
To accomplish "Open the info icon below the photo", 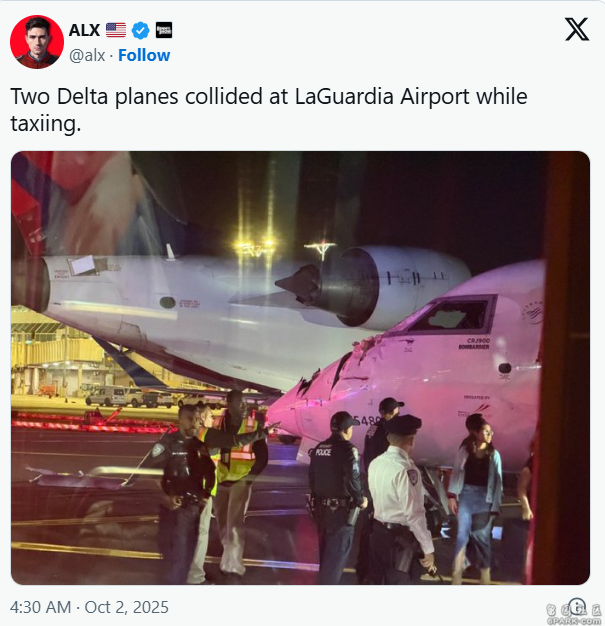I will pos(577,606).
